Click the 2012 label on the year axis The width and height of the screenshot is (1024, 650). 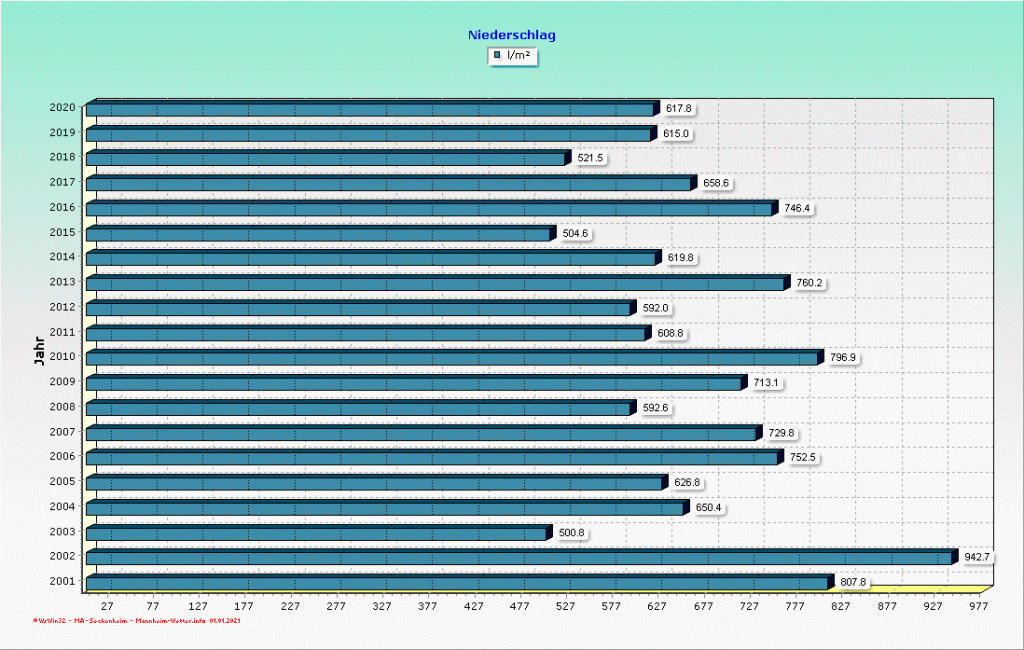click(62, 306)
